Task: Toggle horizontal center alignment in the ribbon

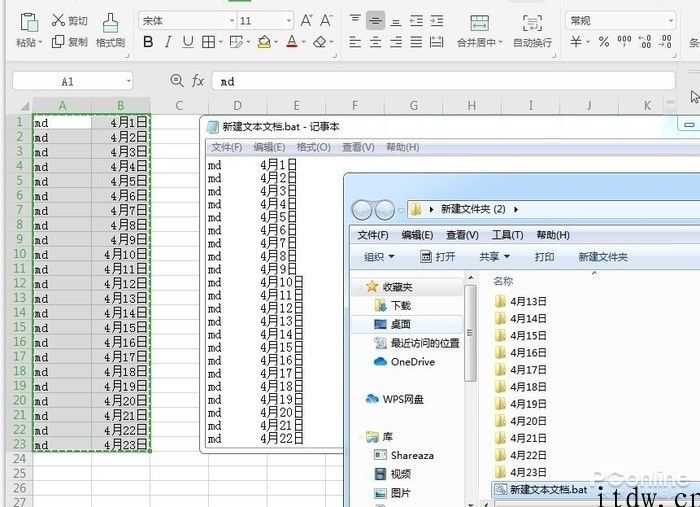Action: (376, 42)
